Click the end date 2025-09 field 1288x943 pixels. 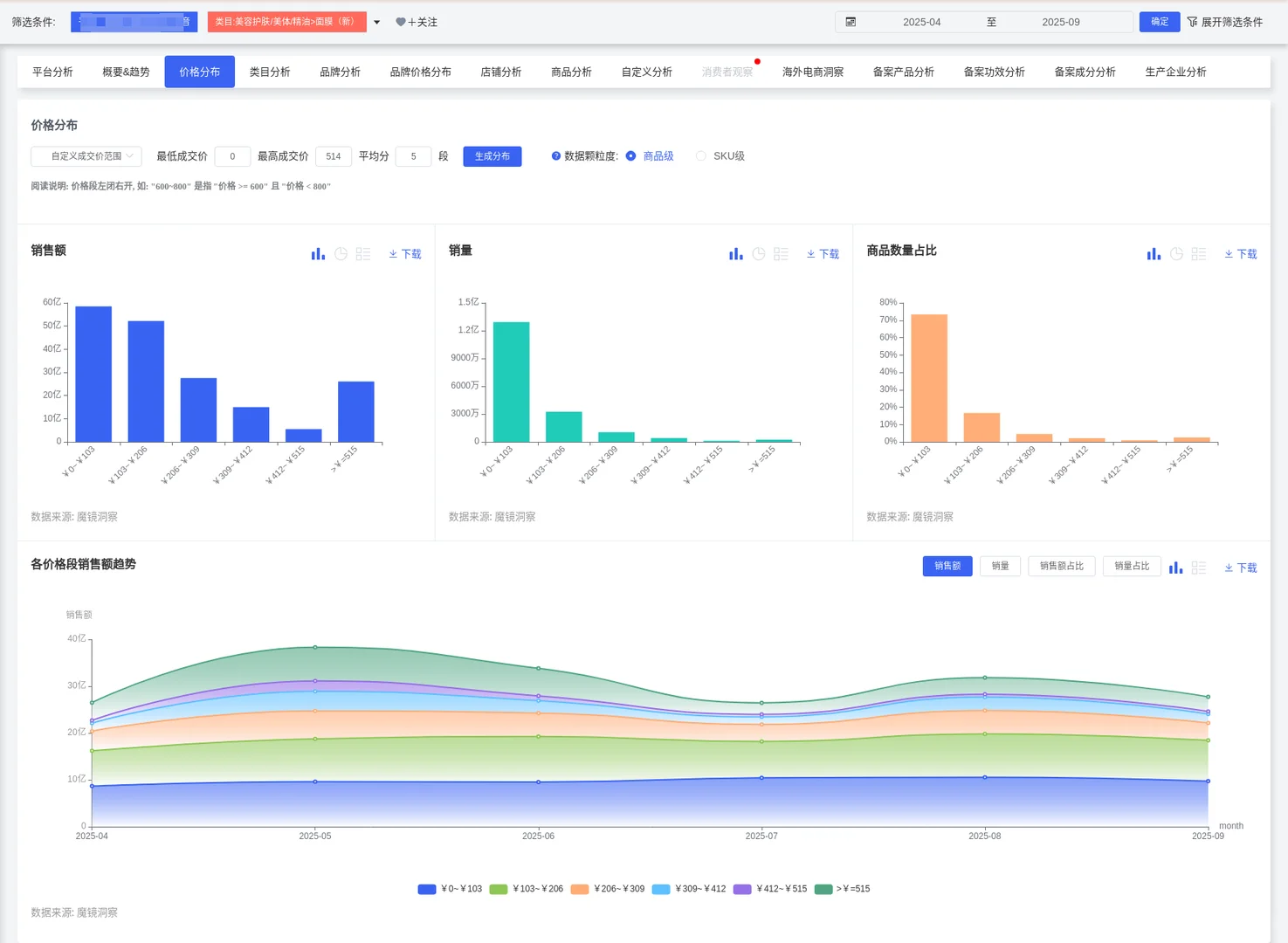[1061, 22]
